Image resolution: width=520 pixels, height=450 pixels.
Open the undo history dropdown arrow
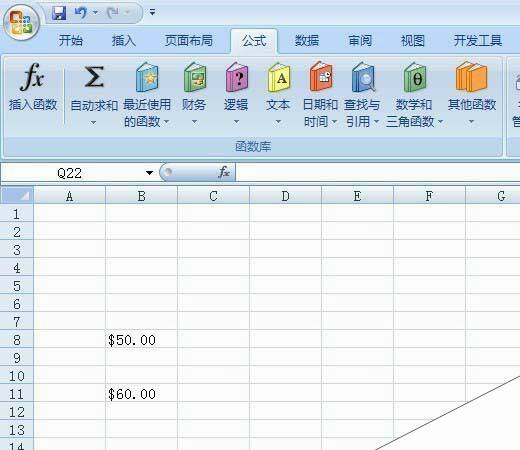95,13
